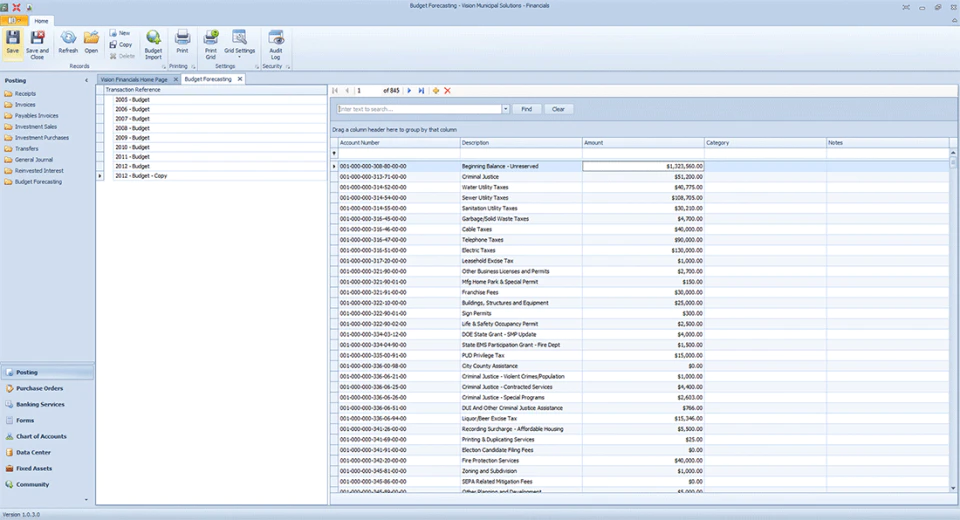Click the Save and Close icon
This screenshot has height=520, width=960.
tap(37, 39)
